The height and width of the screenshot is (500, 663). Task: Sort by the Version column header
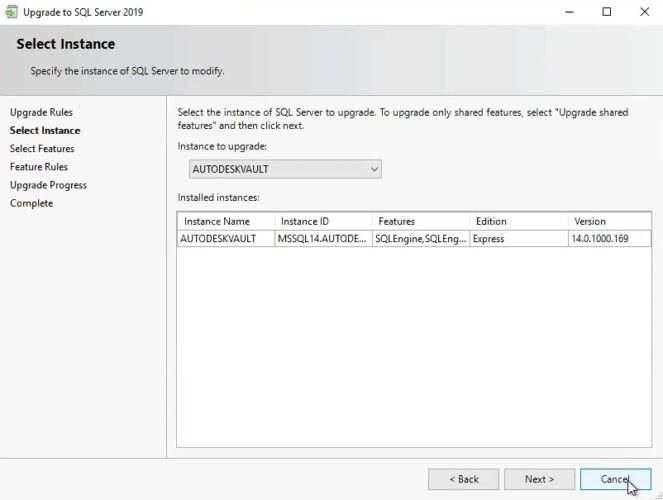(x=608, y=221)
